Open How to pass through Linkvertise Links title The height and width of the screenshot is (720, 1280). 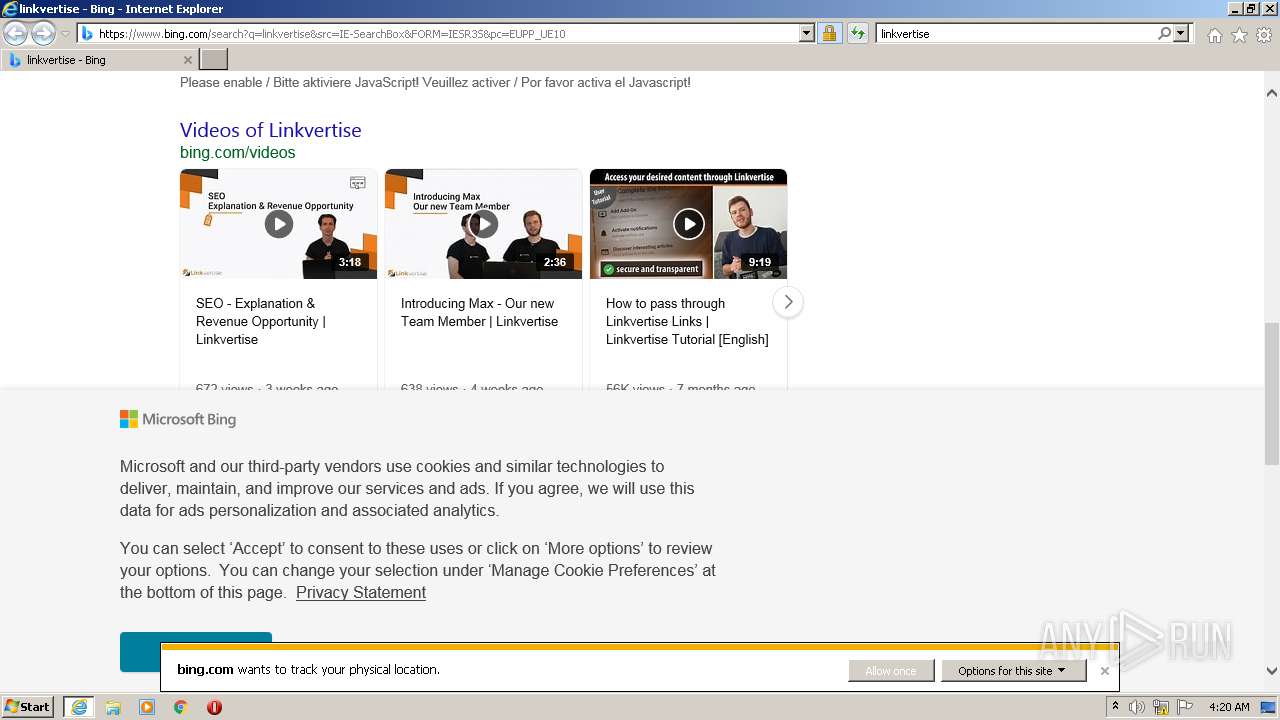(687, 321)
